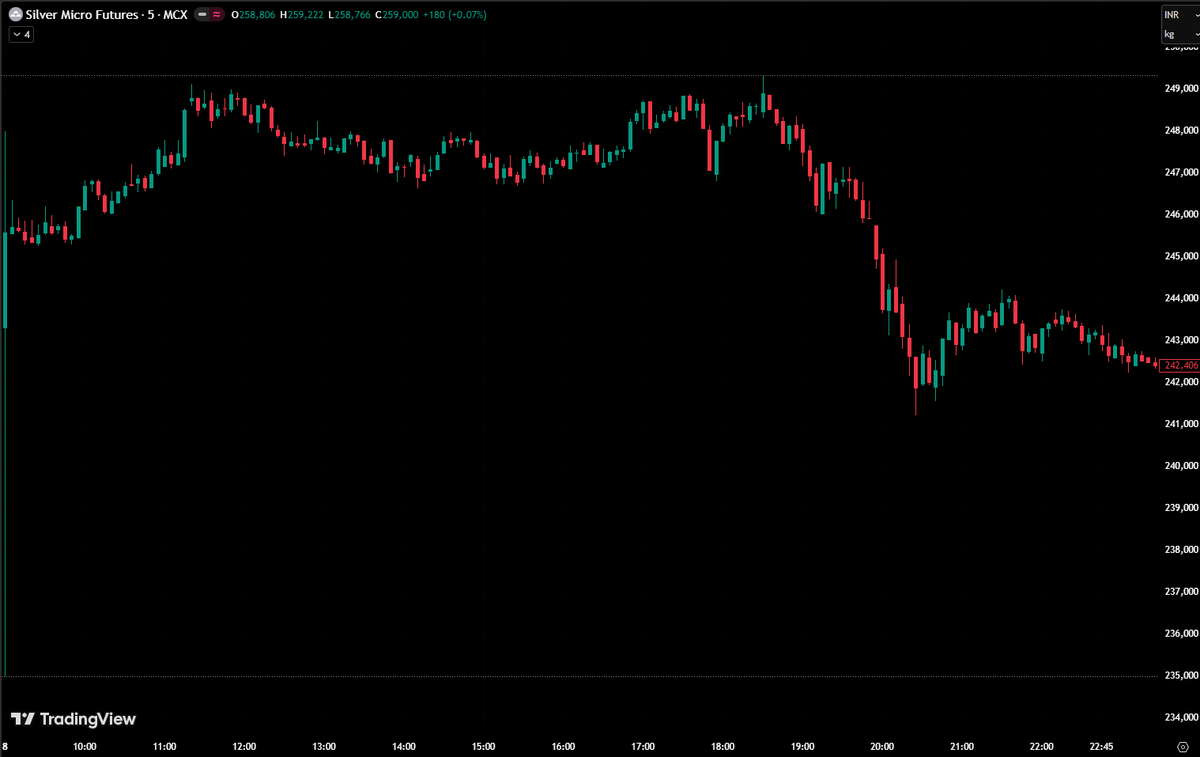The image size is (1200, 757).
Task: Click the date label 8 on time axis
Action: click(5, 747)
